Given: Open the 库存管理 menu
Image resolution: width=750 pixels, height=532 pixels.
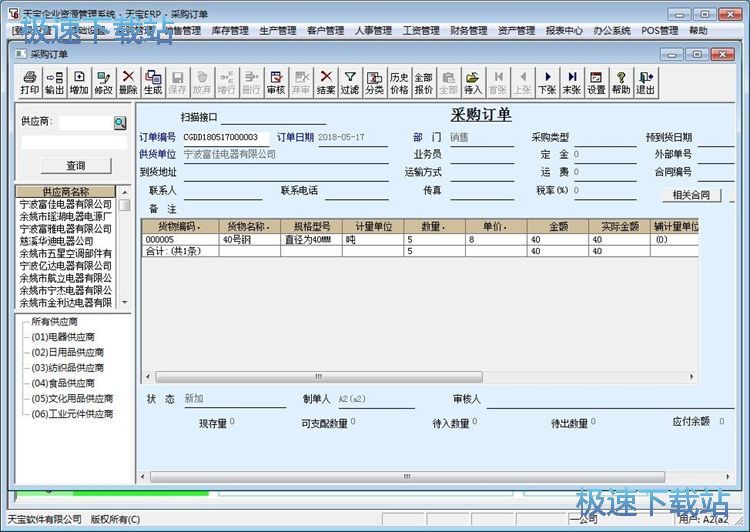Looking at the screenshot, I should coord(229,31).
